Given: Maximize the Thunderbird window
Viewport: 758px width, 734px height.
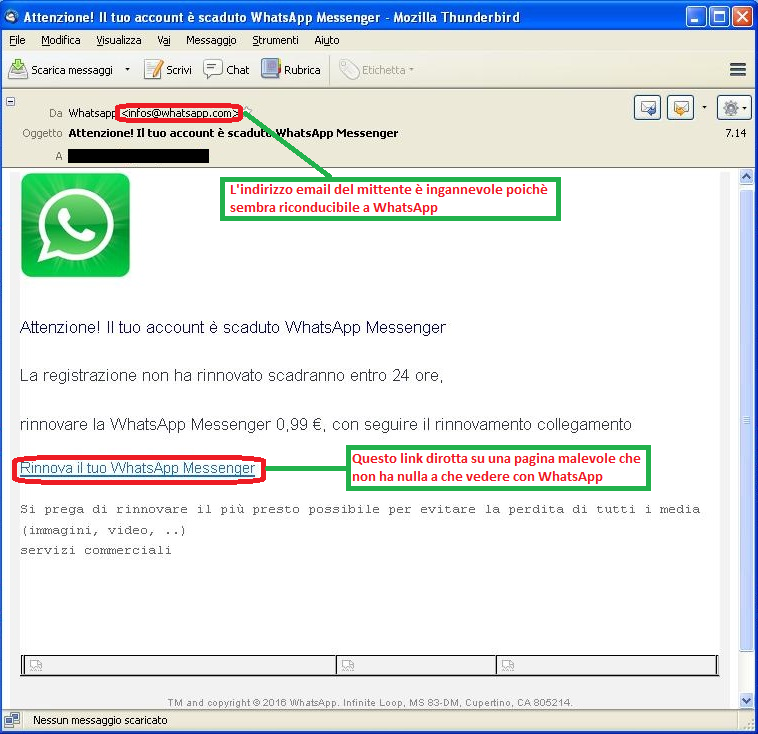Looking at the screenshot, I should click(719, 17).
